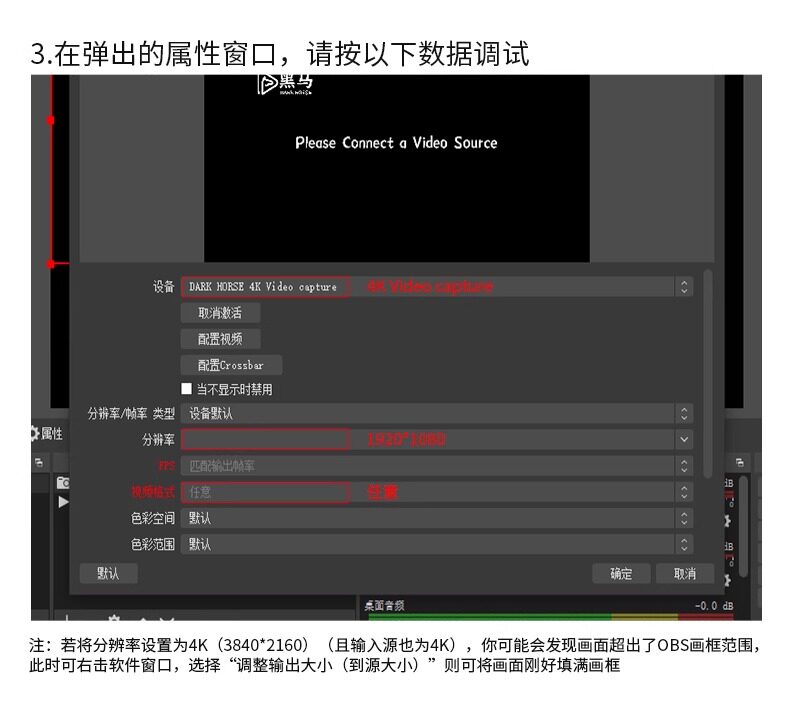Click the pop-out dock icon above mixer dB meters
Viewport: 790px width, 720px height.
pyautogui.click(x=739, y=463)
